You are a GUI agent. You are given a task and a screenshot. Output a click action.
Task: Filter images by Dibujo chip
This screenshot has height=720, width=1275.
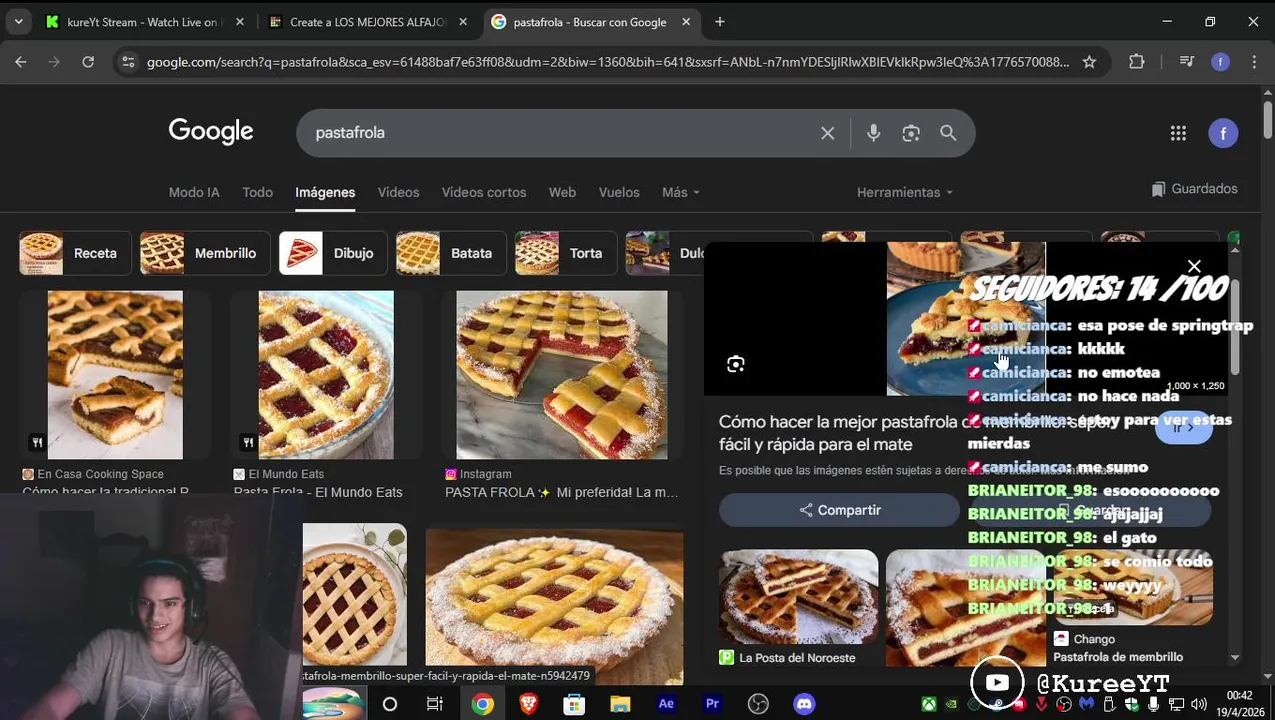pyautogui.click(x=333, y=253)
